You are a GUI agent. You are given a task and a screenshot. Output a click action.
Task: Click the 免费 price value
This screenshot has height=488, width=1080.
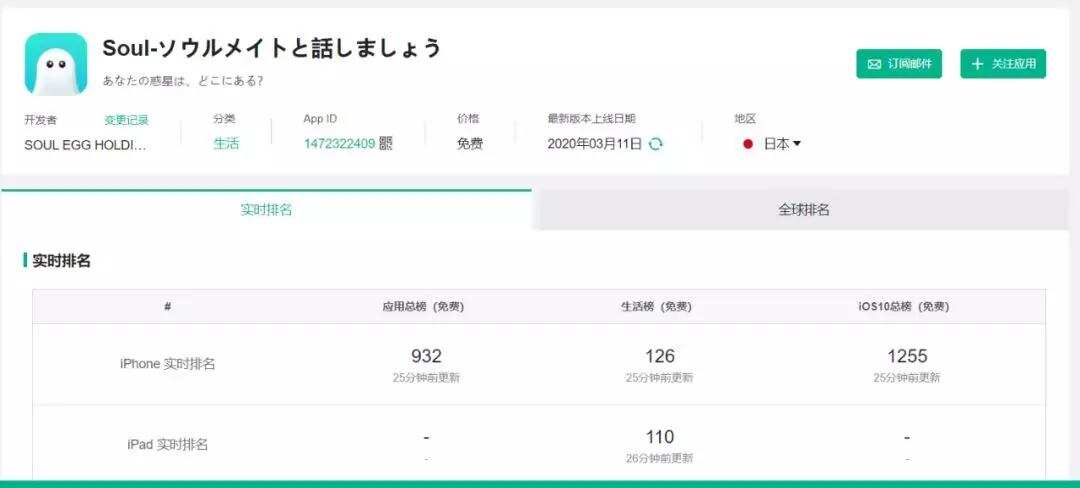(470, 144)
